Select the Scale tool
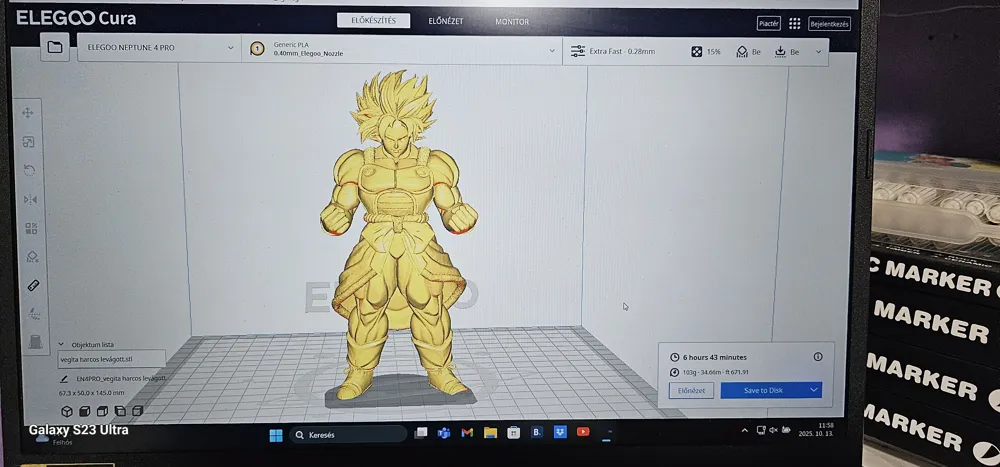Viewport: 1000px width, 467px height. point(29,142)
